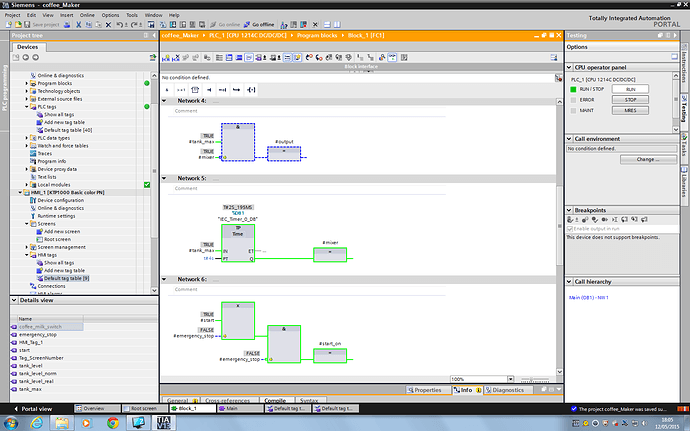Collapse the Call environment section

coord(569,139)
